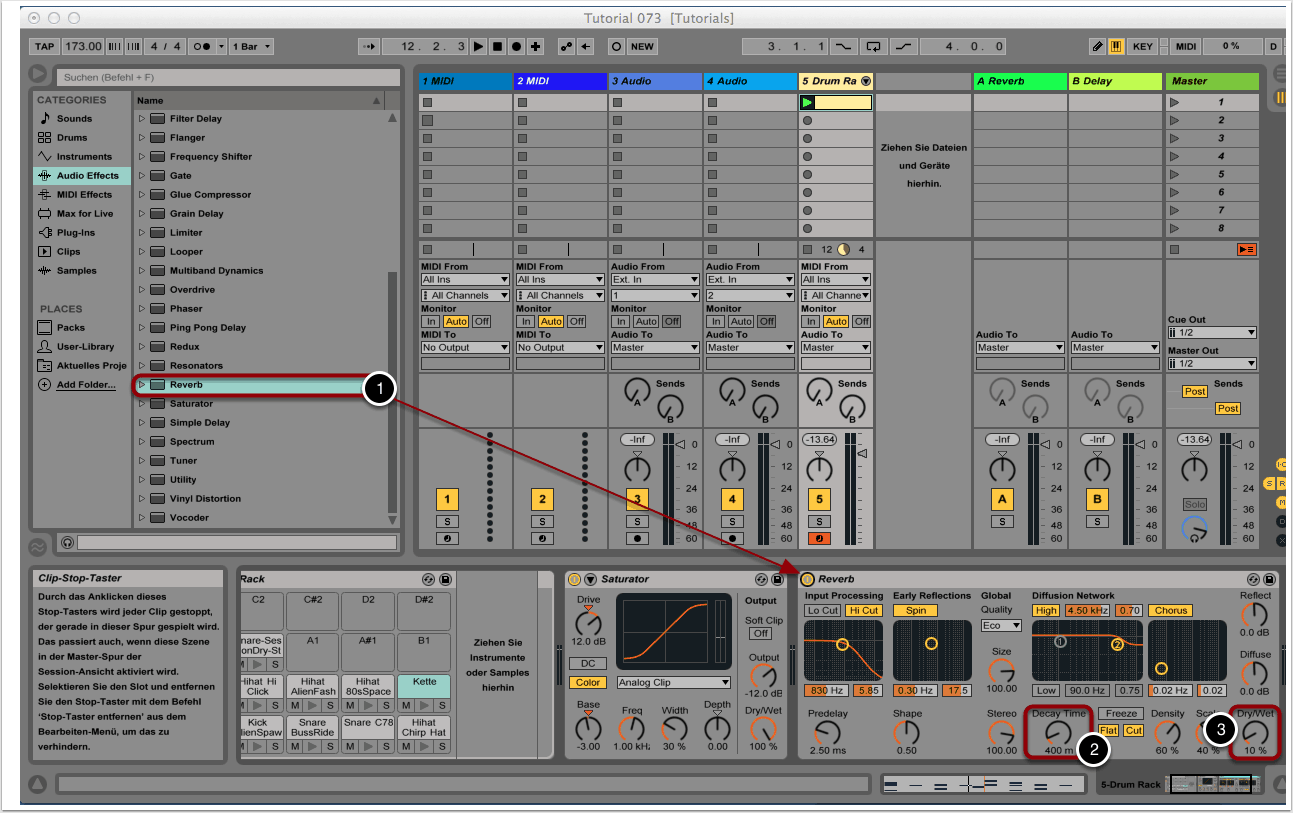Enable the Freeze button in Reverb

1120,713
